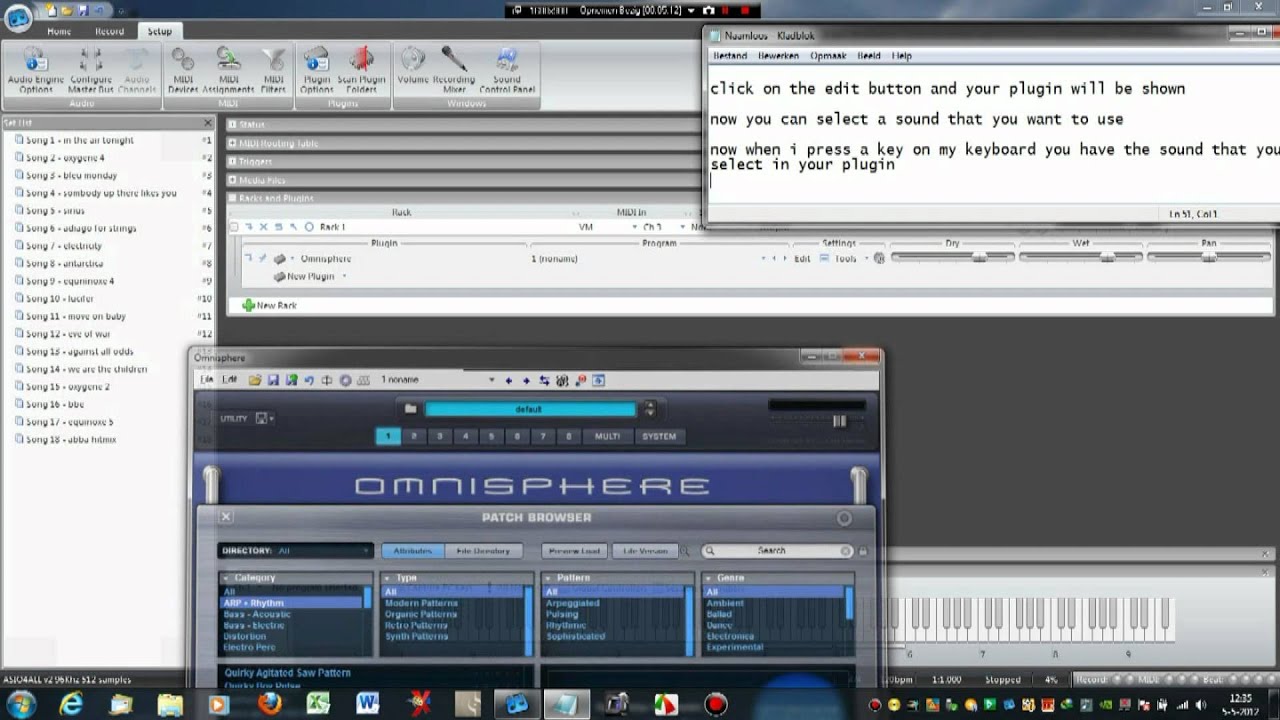Select Omnisphere part 8 button
The width and height of the screenshot is (1280, 720).
(x=569, y=436)
